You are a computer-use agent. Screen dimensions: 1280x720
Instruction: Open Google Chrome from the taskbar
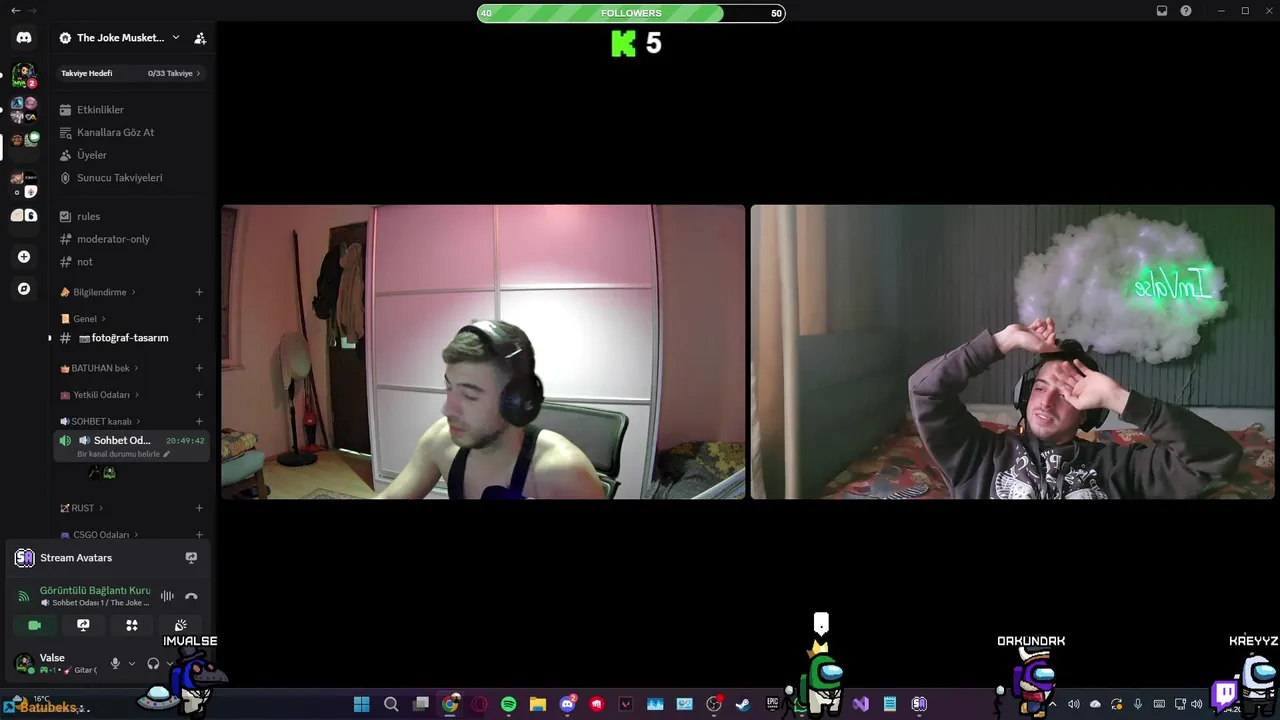[x=450, y=704]
